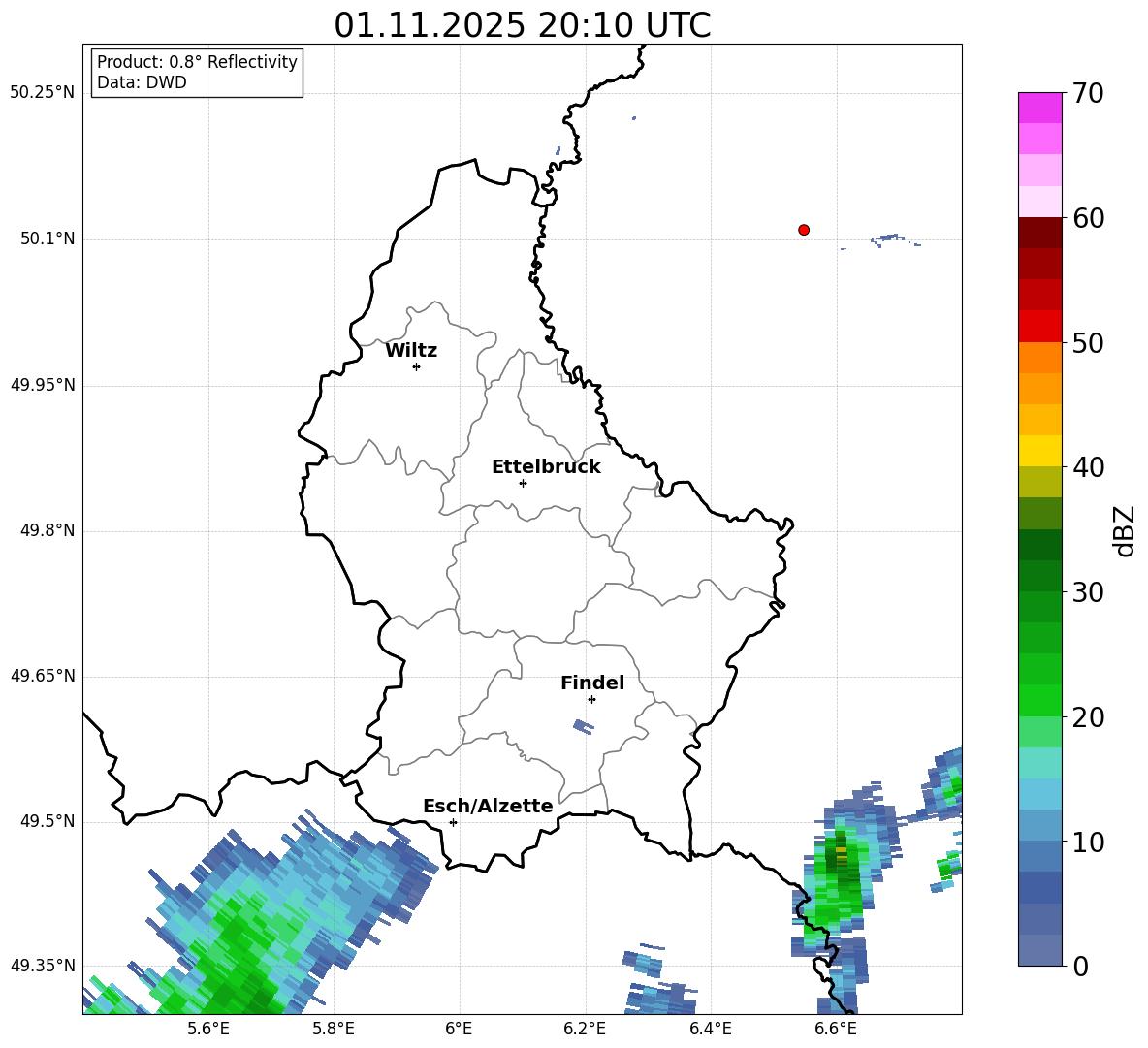The height and width of the screenshot is (1048, 1148).
Task: Click the small echo patch south of Findel
Action: [x=584, y=727]
